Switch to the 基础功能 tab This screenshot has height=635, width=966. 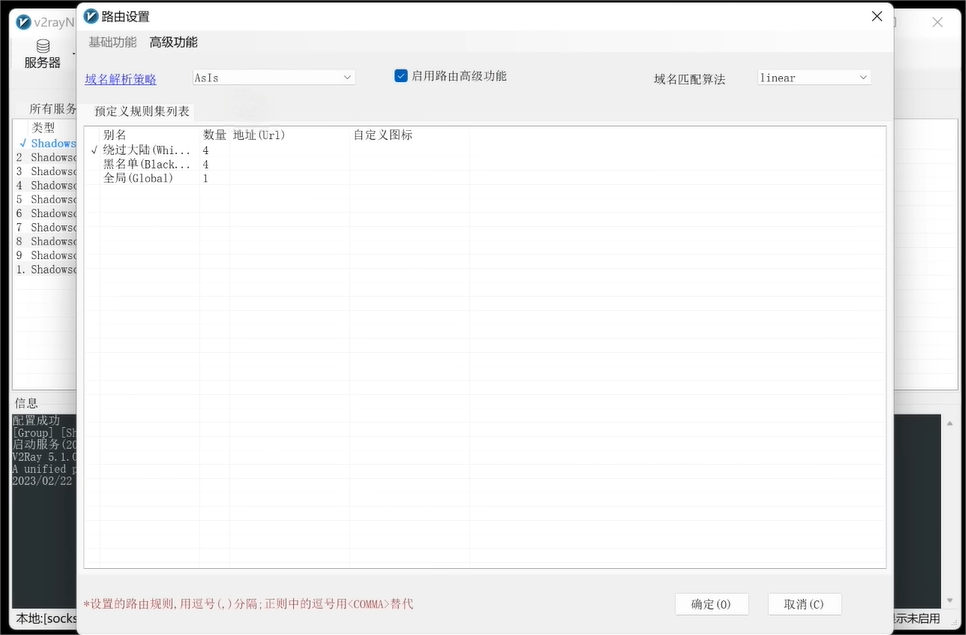[111, 42]
